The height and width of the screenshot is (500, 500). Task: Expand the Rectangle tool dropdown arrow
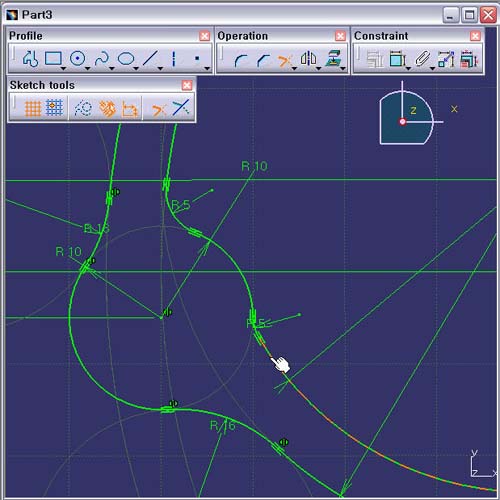click(x=63, y=68)
